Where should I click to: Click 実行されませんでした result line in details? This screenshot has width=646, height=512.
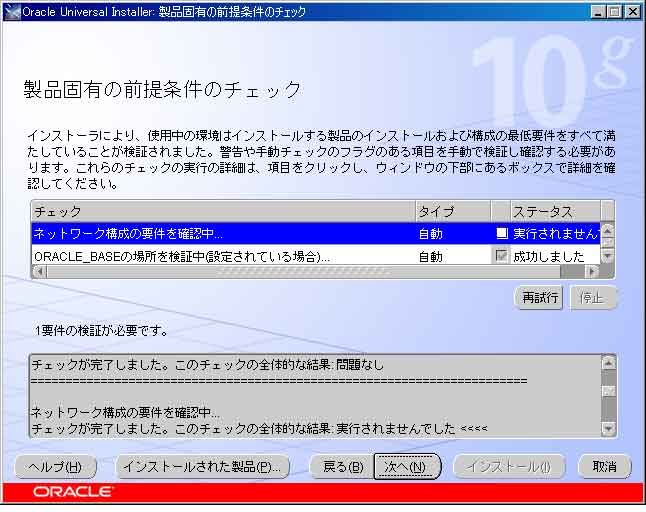(x=259, y=428)
